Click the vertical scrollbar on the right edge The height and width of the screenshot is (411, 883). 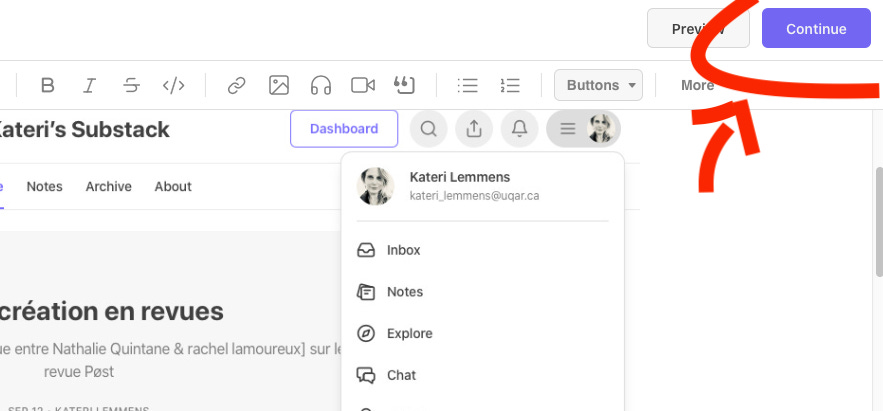tap(879, 222)
